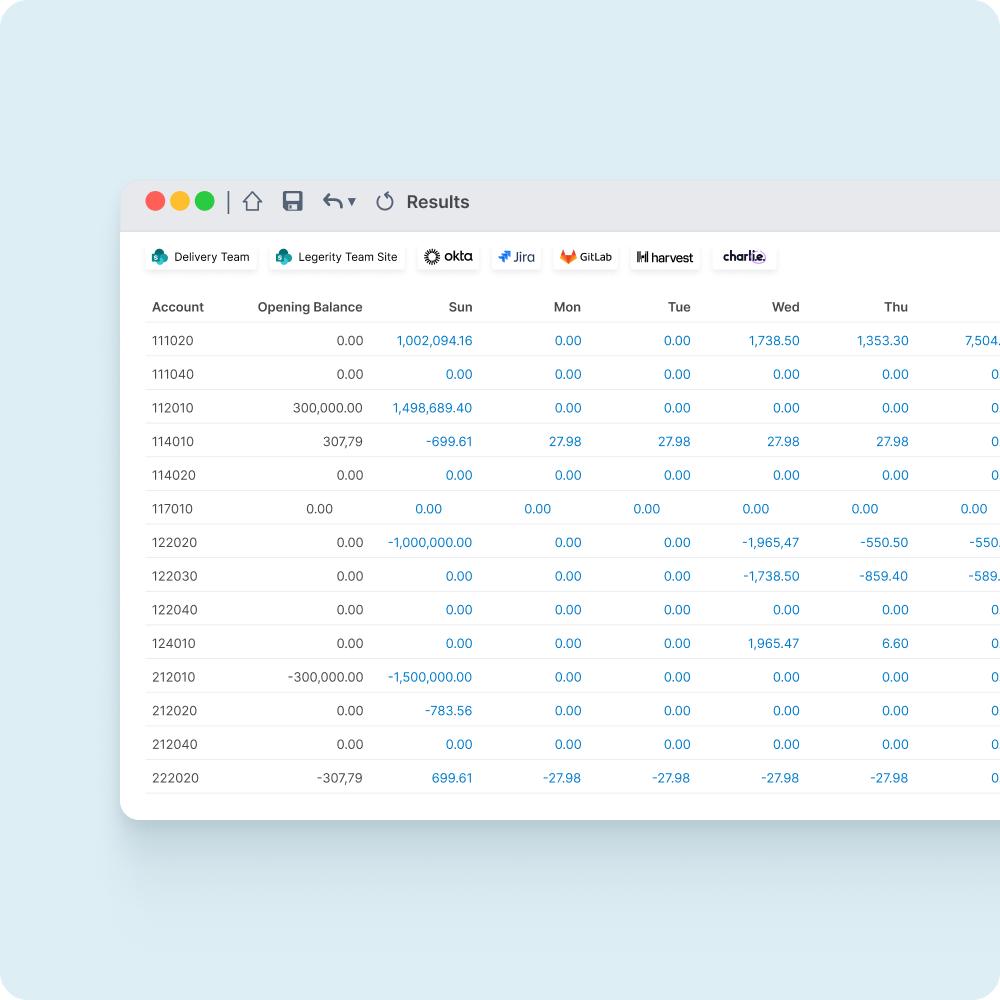The width and height of the screenshot is (1000, 1000).
Task: Click the Home icon in the toolbar
Action: tap(252, 201)
